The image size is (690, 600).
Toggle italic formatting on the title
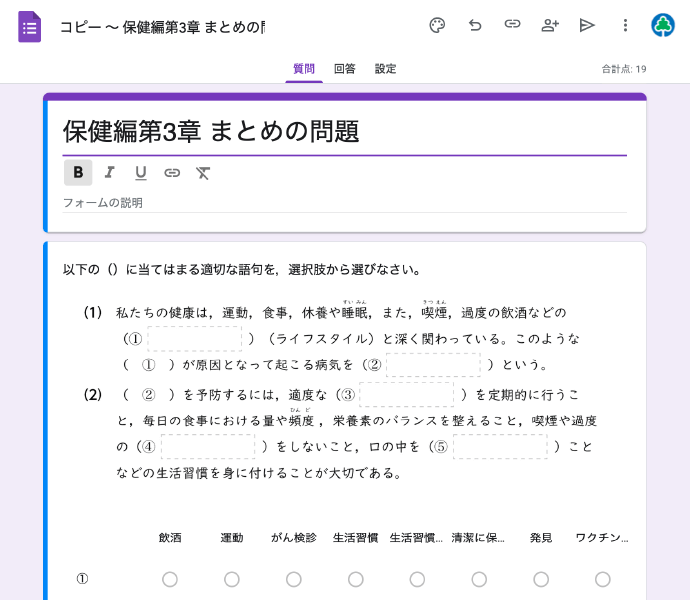[x=109, y=173]
